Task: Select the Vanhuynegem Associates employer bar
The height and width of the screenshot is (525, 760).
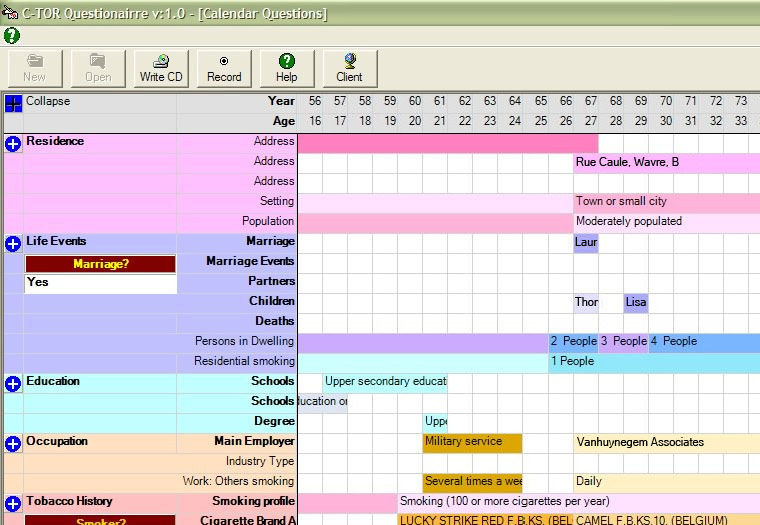Action: click(x=666, y=443)
